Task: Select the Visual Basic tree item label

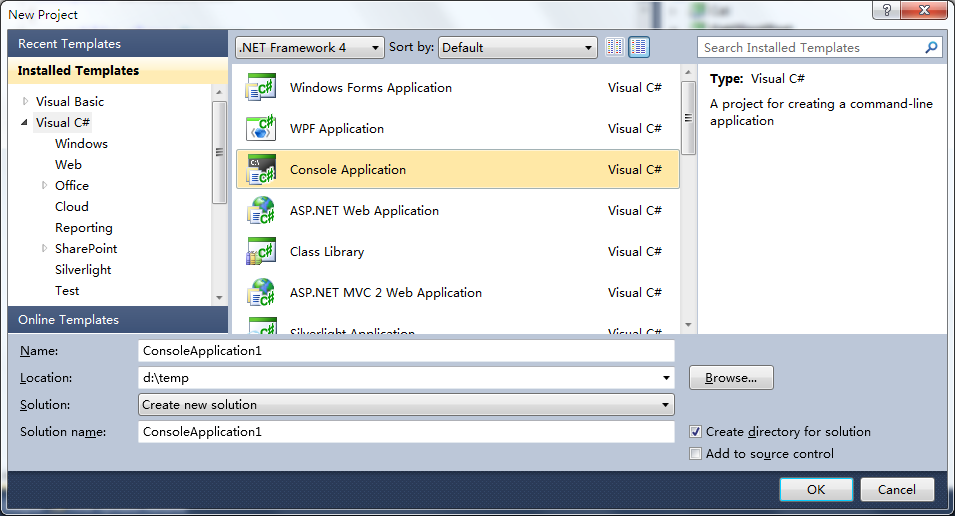Action: click(69, 101)
